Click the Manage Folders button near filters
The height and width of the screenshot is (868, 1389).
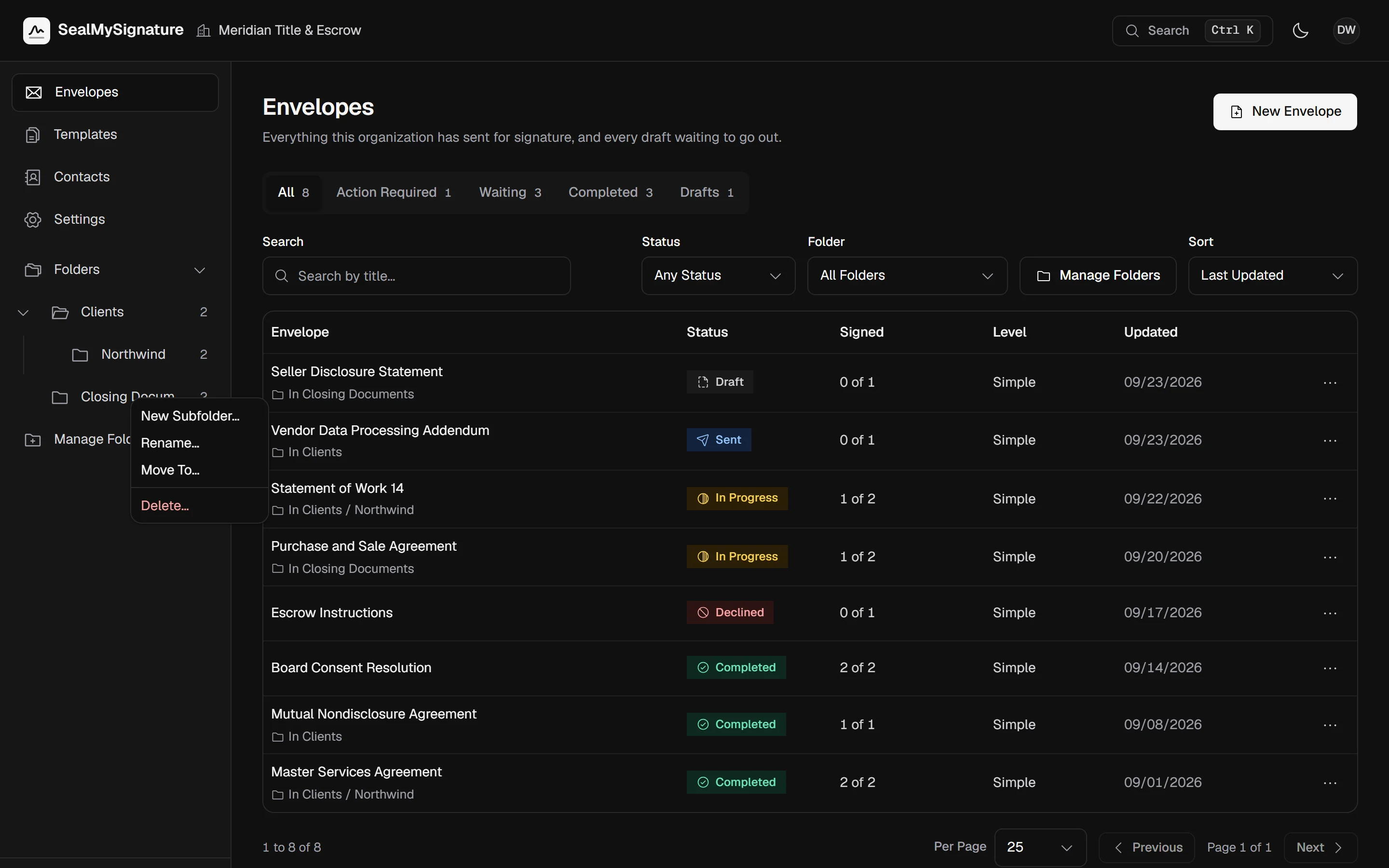pos(1097,275)
